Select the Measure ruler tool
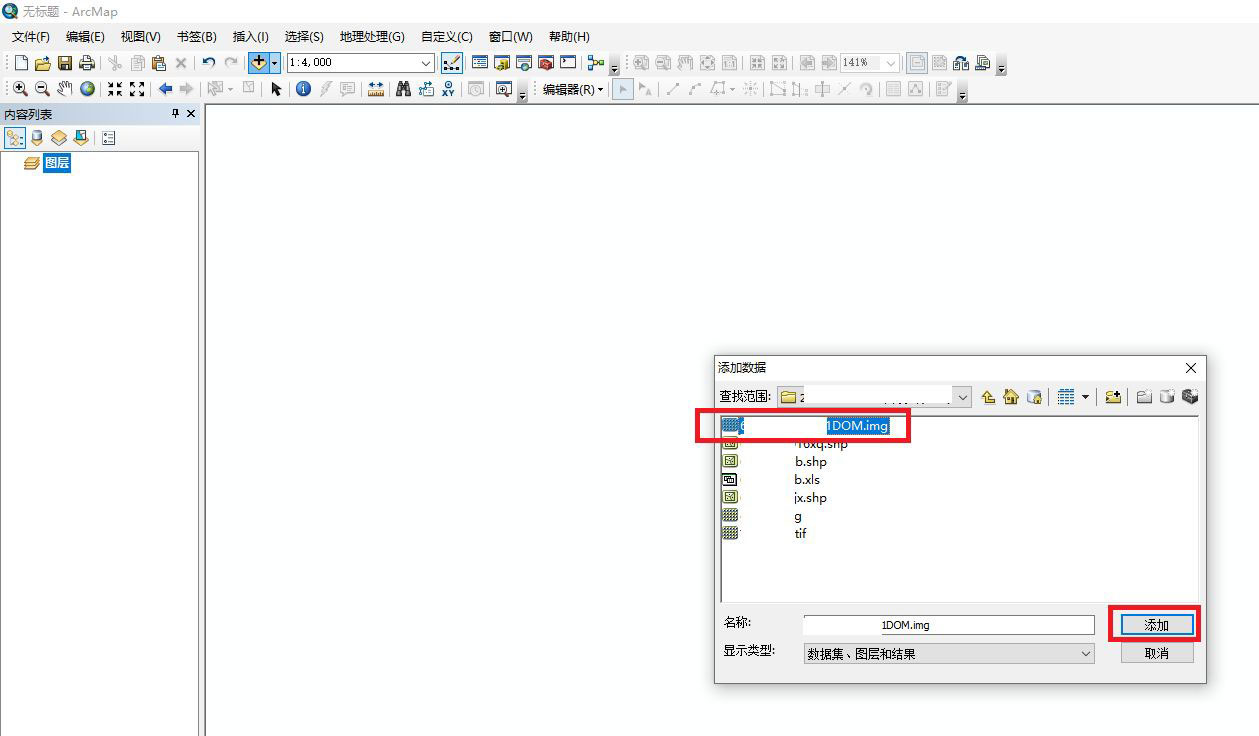Screen dimensions: 1259x736 (376, 89)
